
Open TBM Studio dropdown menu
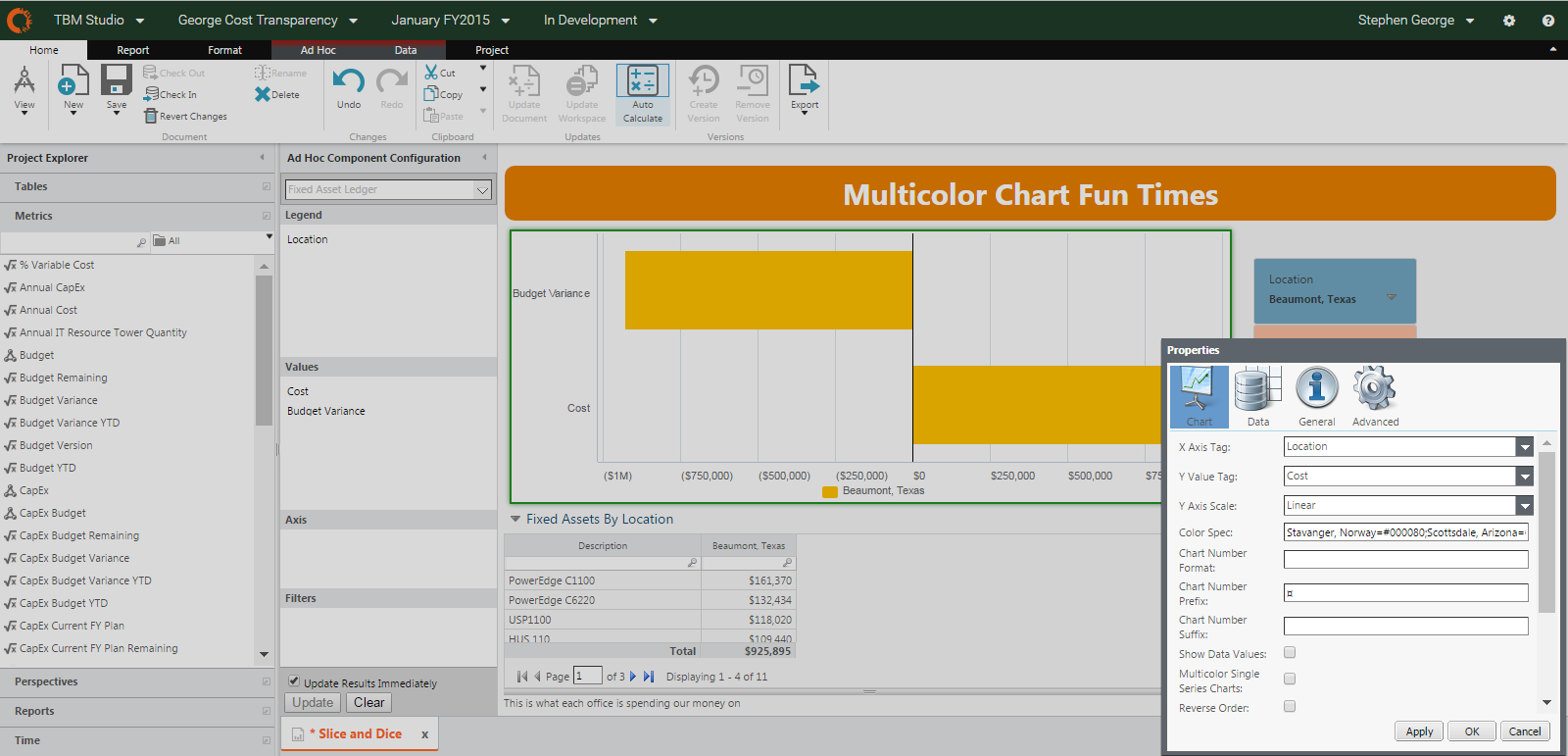tap(99, 20)
